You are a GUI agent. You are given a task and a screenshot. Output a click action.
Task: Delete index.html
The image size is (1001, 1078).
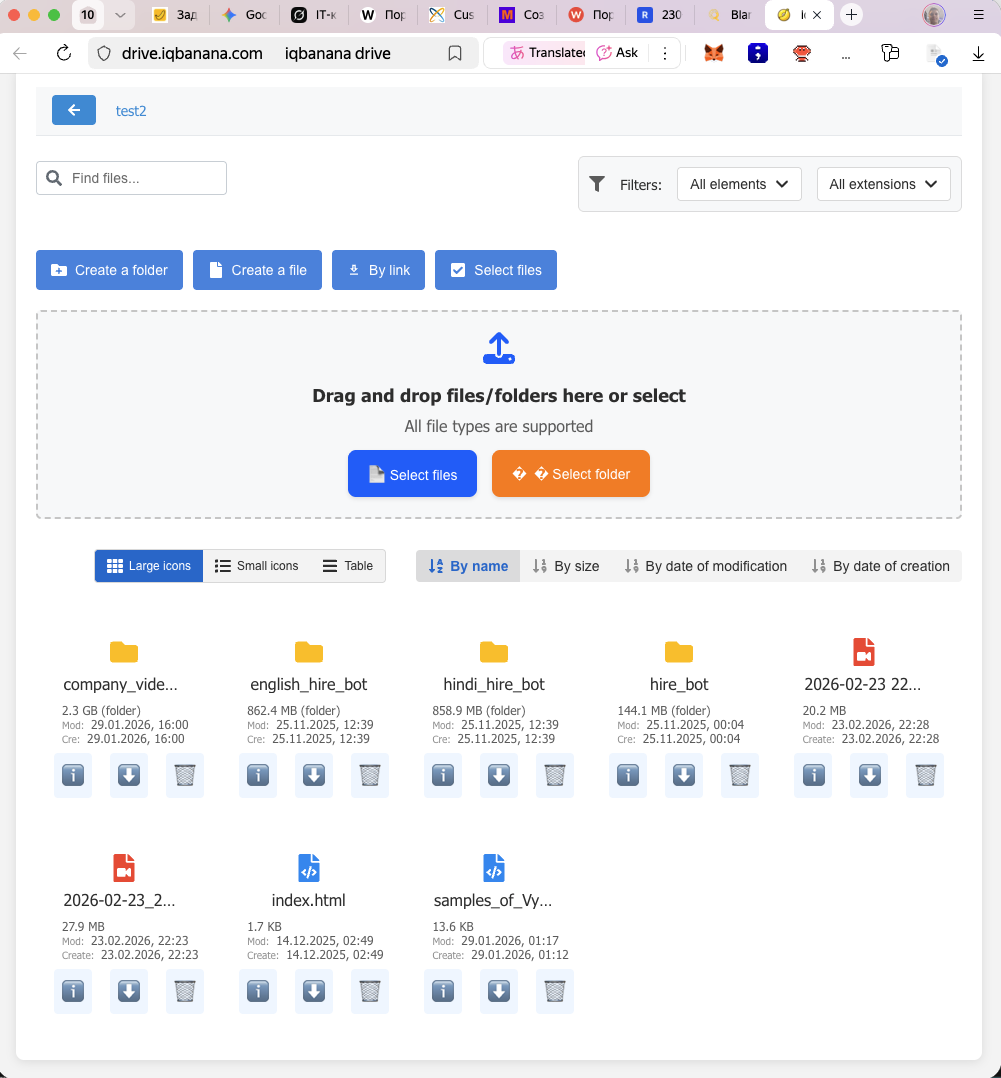click(370, 991)
